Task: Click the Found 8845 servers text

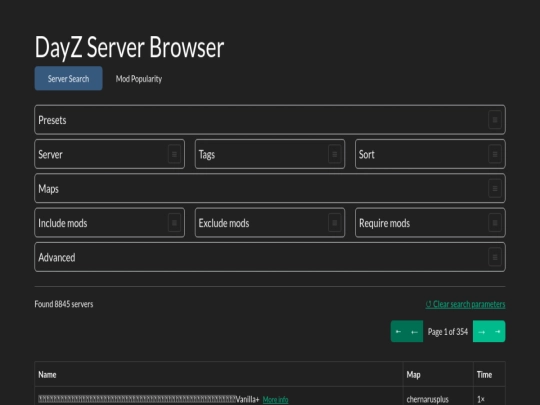Action: [64, 304]
